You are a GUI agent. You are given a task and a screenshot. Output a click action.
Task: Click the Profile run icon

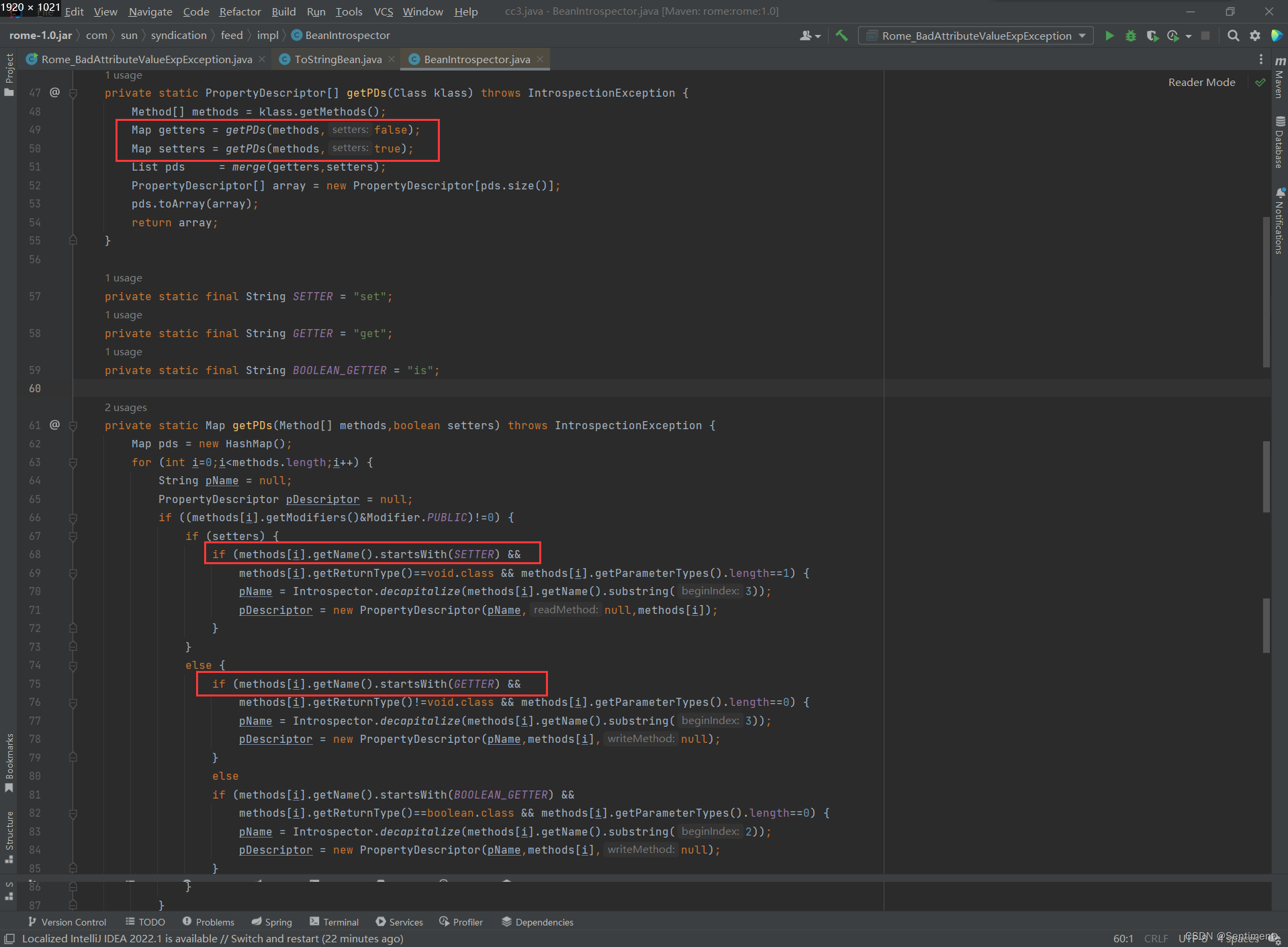[1173, 36]
